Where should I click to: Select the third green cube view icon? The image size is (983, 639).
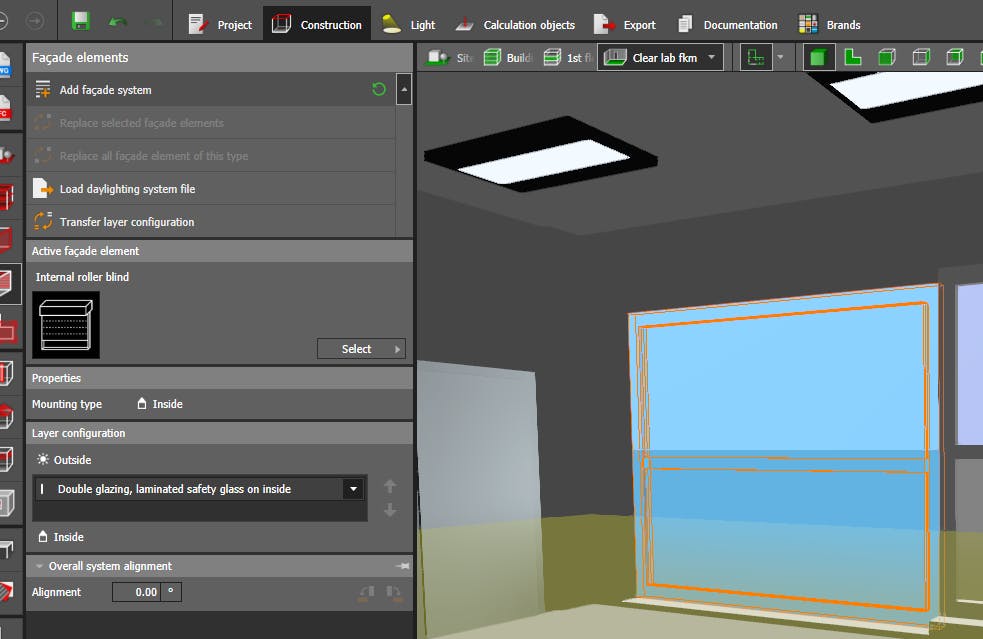pos(887,58)
